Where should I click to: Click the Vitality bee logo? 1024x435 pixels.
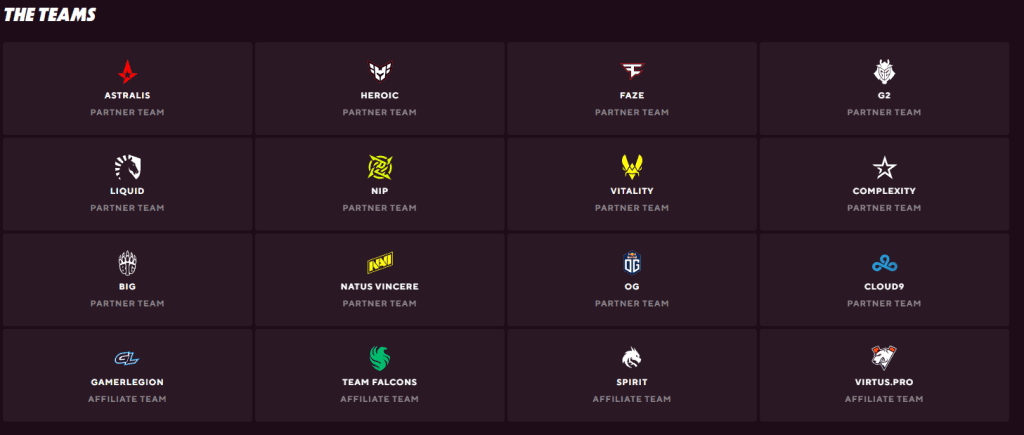pos(632,166)
